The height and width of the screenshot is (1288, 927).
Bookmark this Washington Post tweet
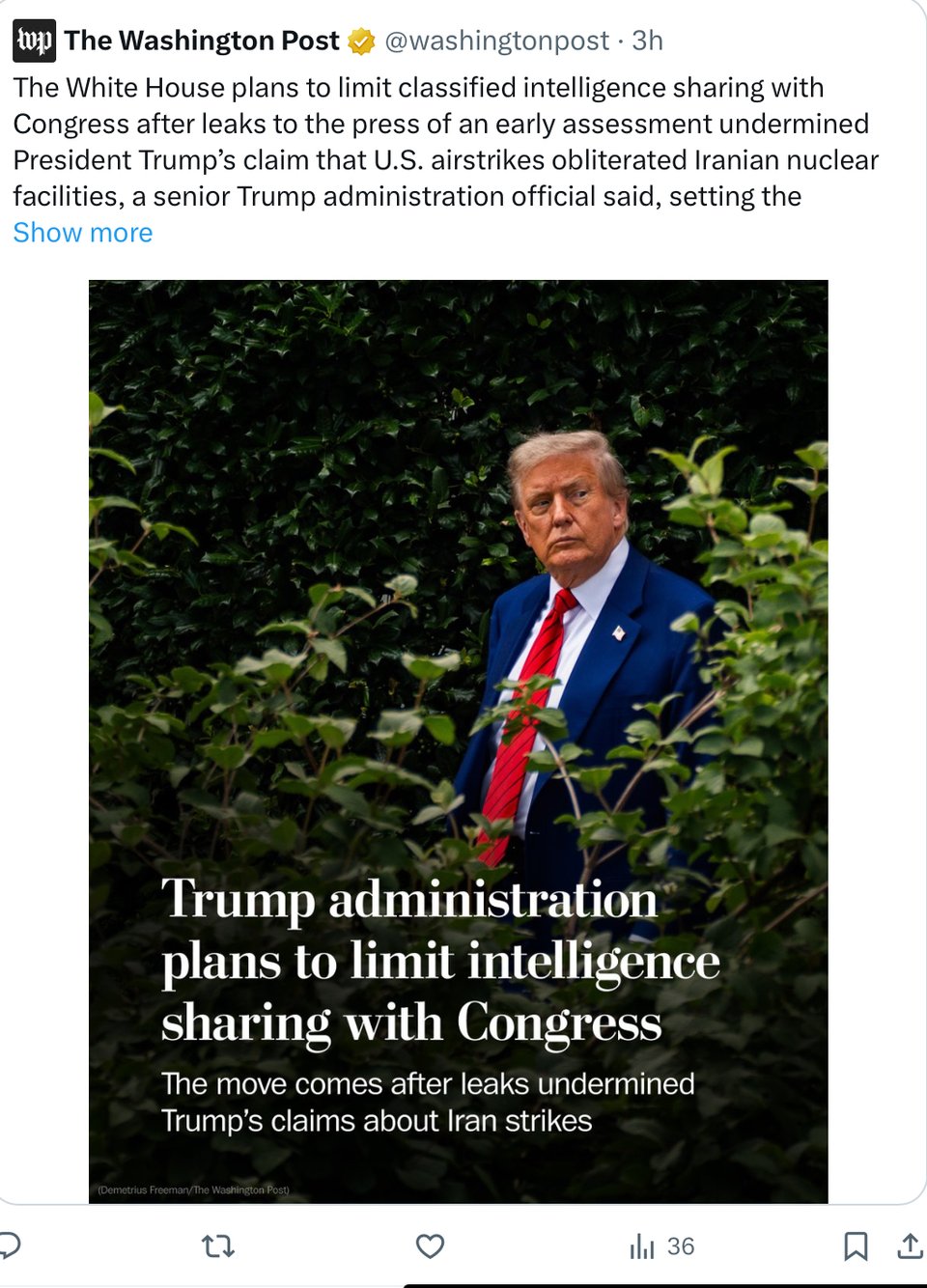pos(855,1246)
